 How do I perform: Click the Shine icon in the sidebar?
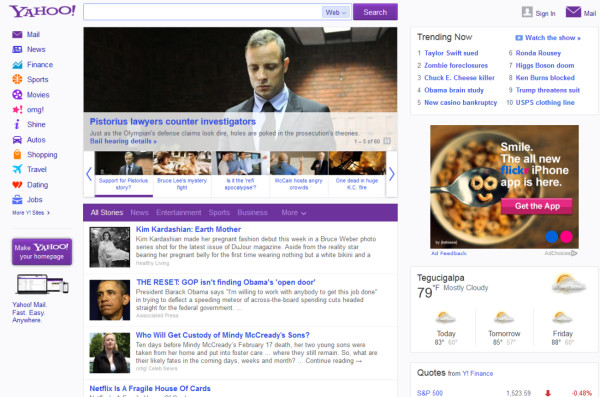(x=17, y=124)
